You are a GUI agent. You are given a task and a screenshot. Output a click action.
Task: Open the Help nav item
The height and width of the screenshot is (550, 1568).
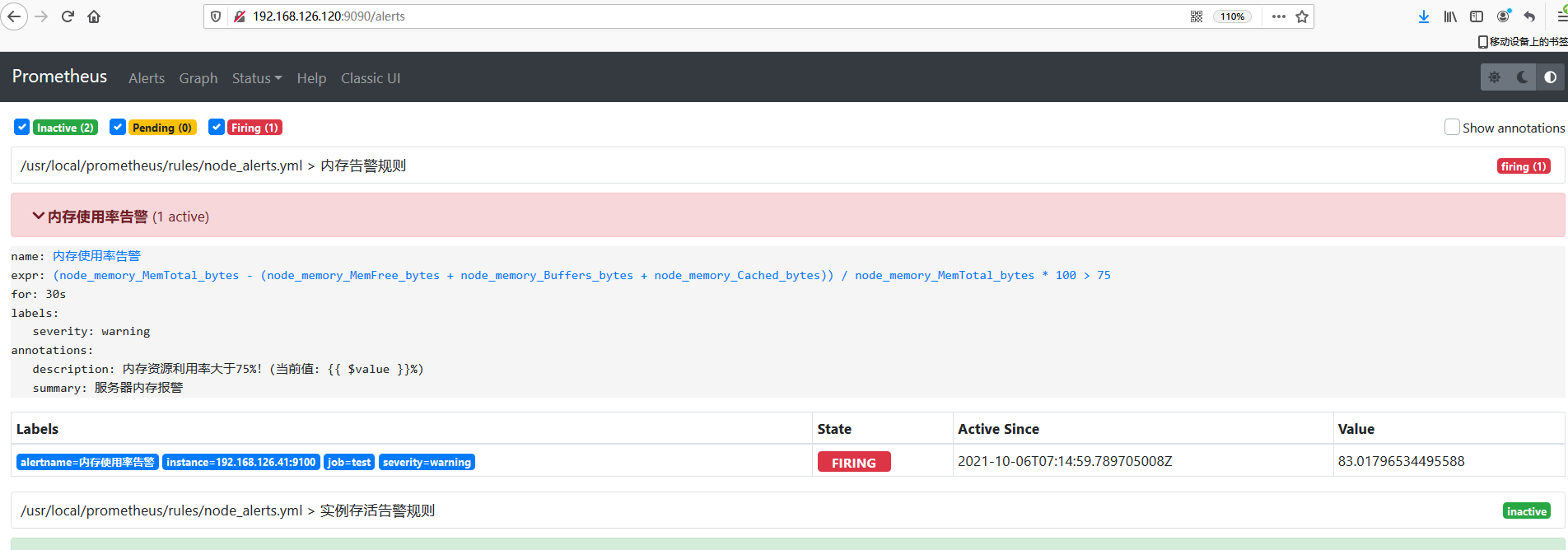tap(311, 78)
